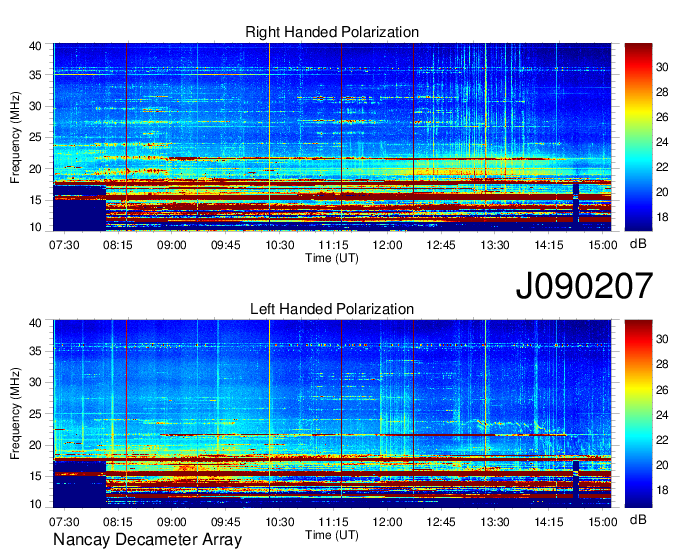This screenshot has height=552, width=680.
Task: Click "Frequency (MHz)" axis label of Right Handed plot
Action: coord(15,137)
